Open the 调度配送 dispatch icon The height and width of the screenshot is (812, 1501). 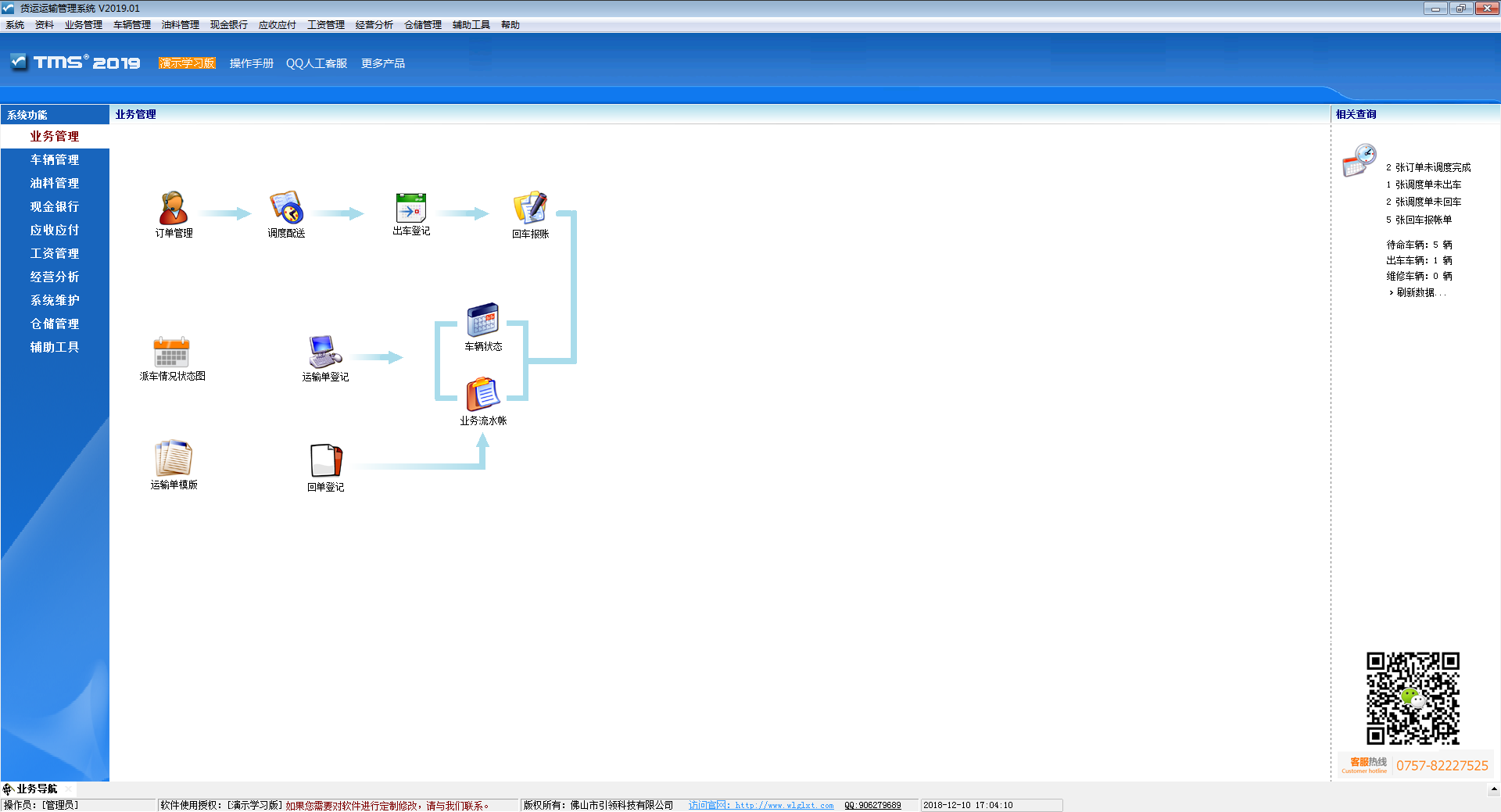(286, 208)
